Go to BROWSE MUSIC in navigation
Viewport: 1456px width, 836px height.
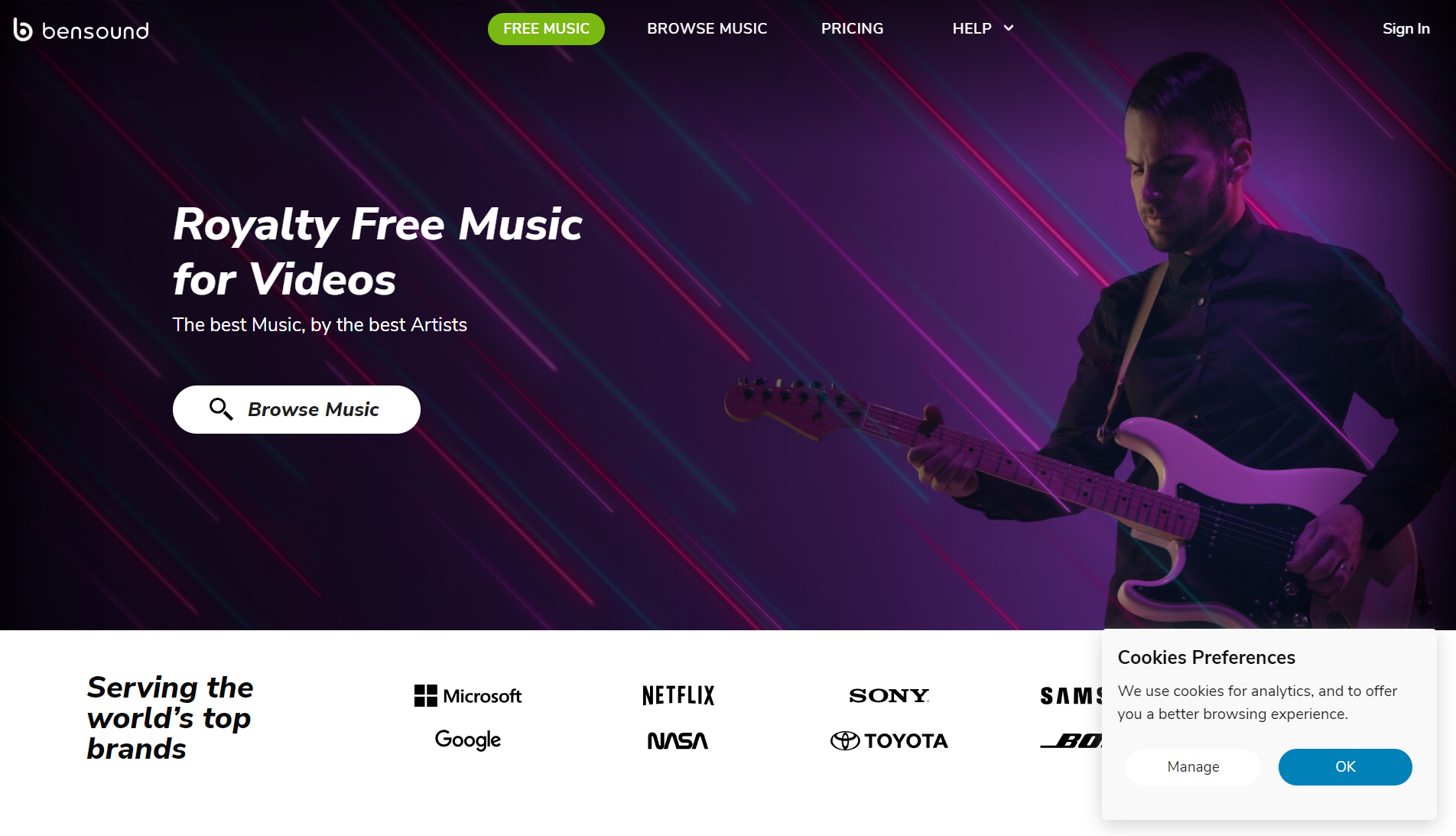707,28
